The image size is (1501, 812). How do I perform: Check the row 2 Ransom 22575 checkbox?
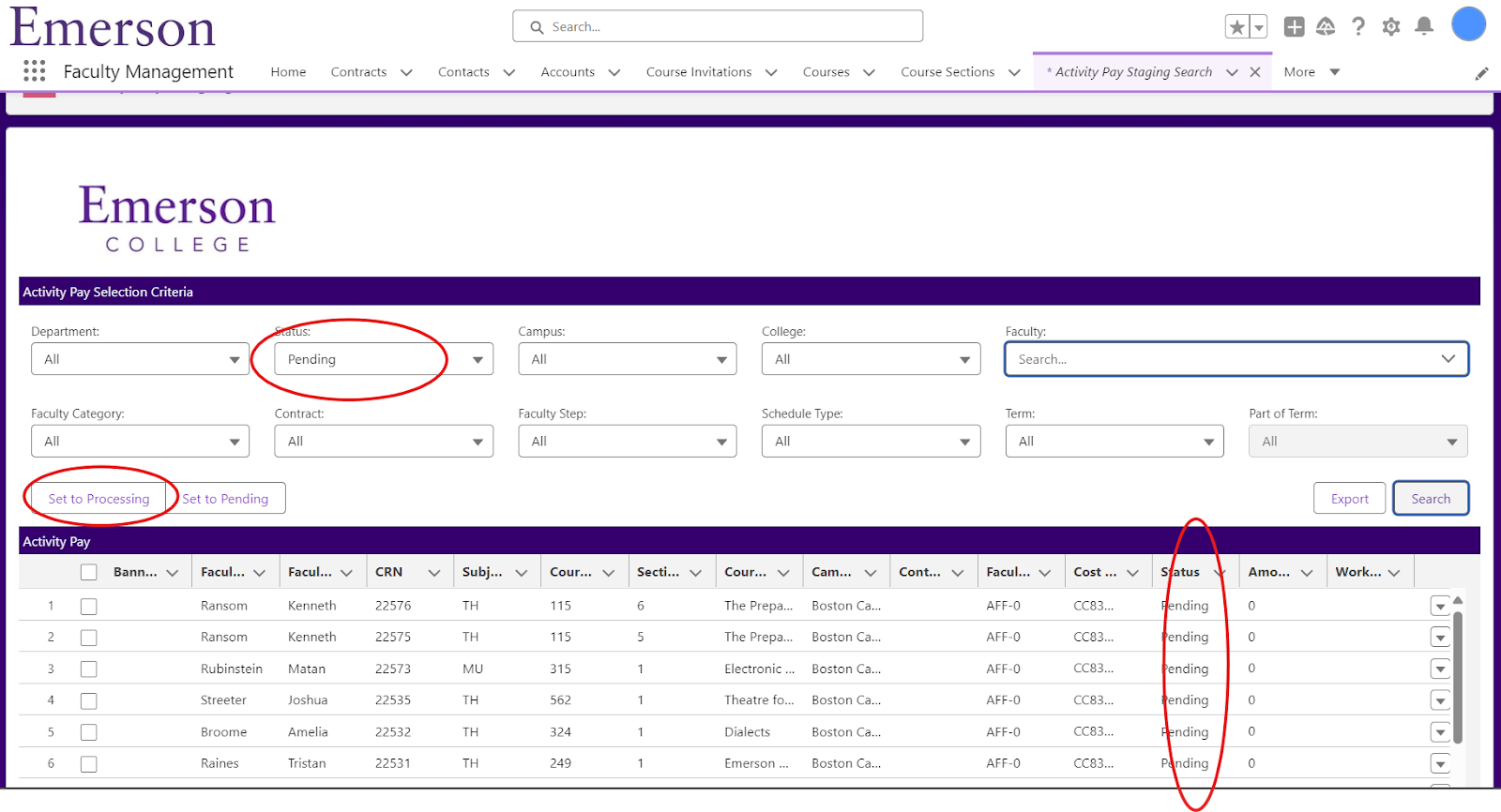(x=89, y=638)
